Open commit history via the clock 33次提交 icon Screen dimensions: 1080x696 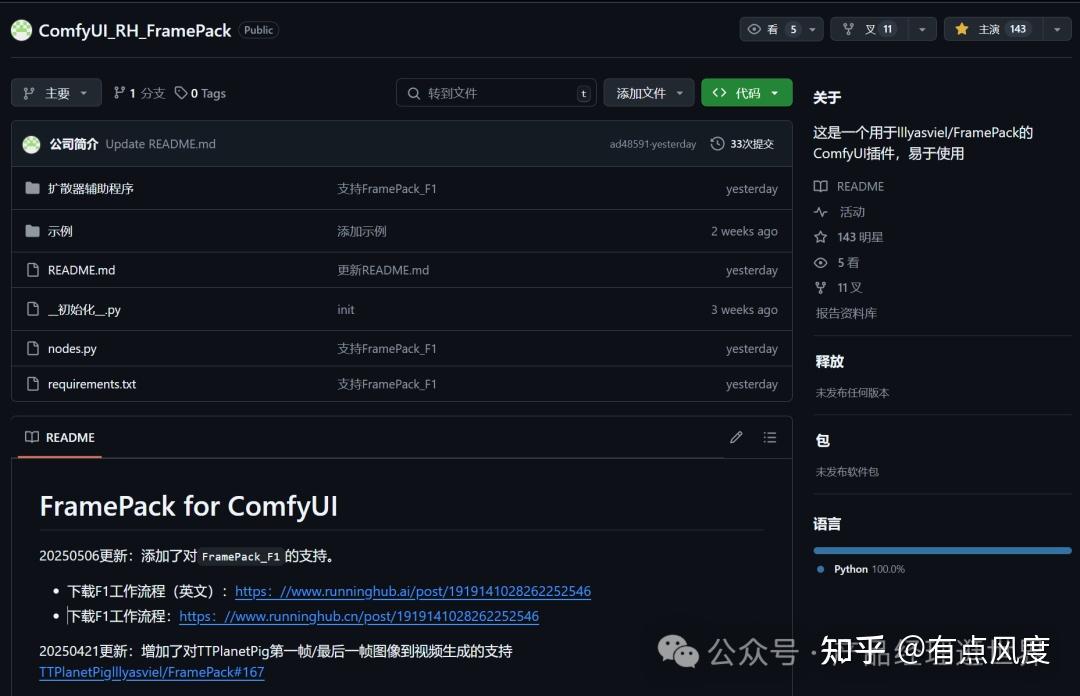click(718, 143)
